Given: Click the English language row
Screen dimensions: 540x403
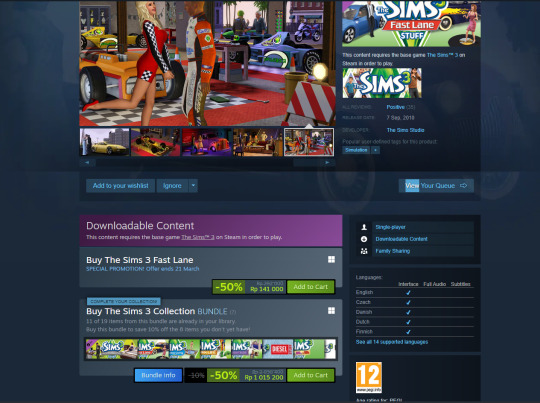Looking at the screenshot, I should point(415,292).
